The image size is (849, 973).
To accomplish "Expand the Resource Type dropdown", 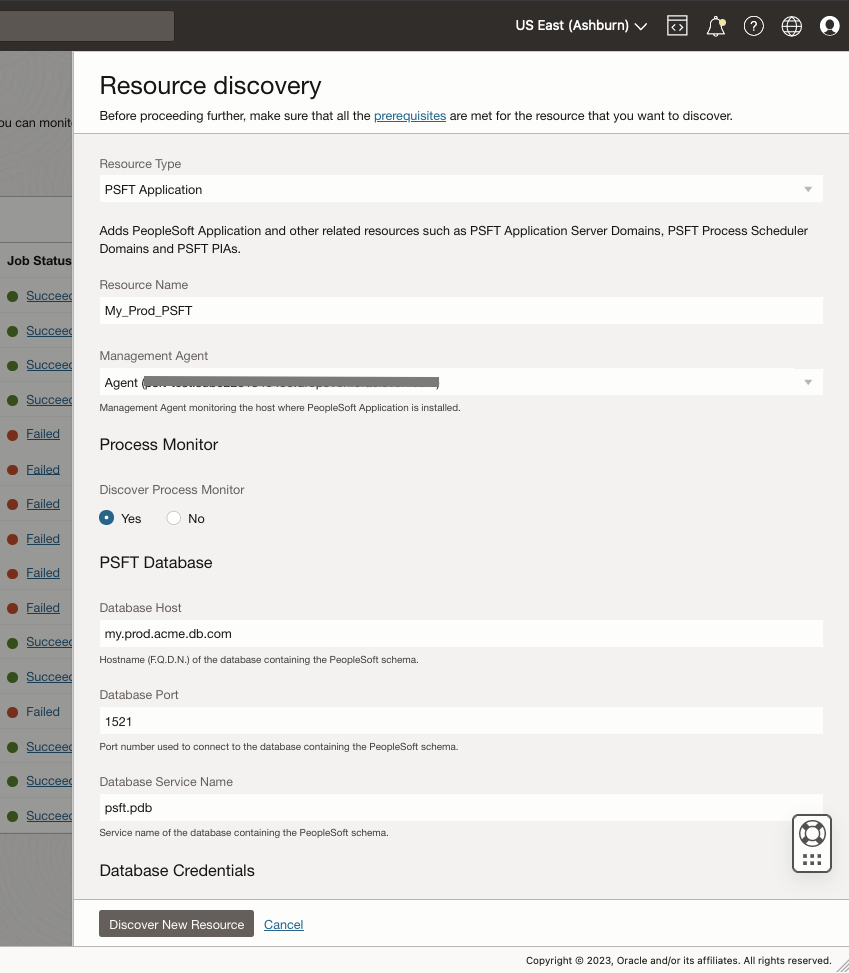I will (x=460, y=189).
